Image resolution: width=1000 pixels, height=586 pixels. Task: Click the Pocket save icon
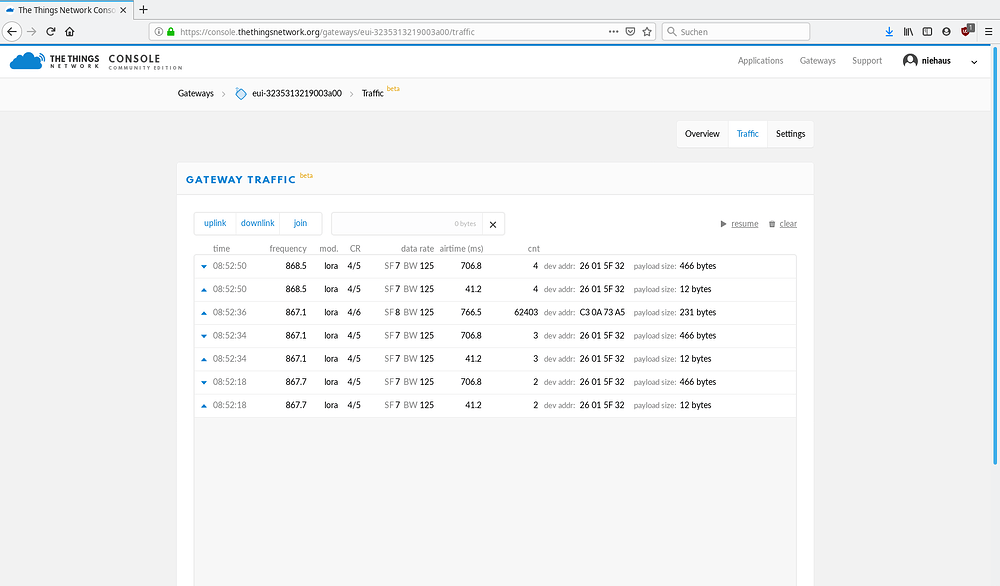tap(630, 31)
